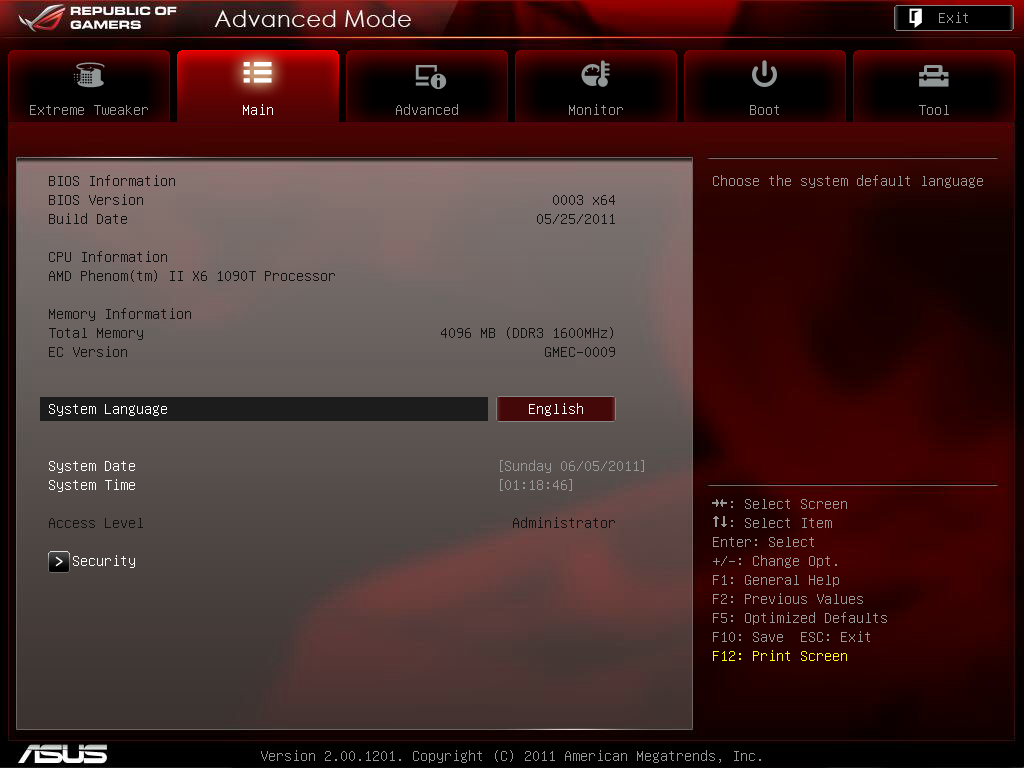This screenshot has width=1024, height=768.
Task: Open the English language dropdown
Action: coord(556,409)
